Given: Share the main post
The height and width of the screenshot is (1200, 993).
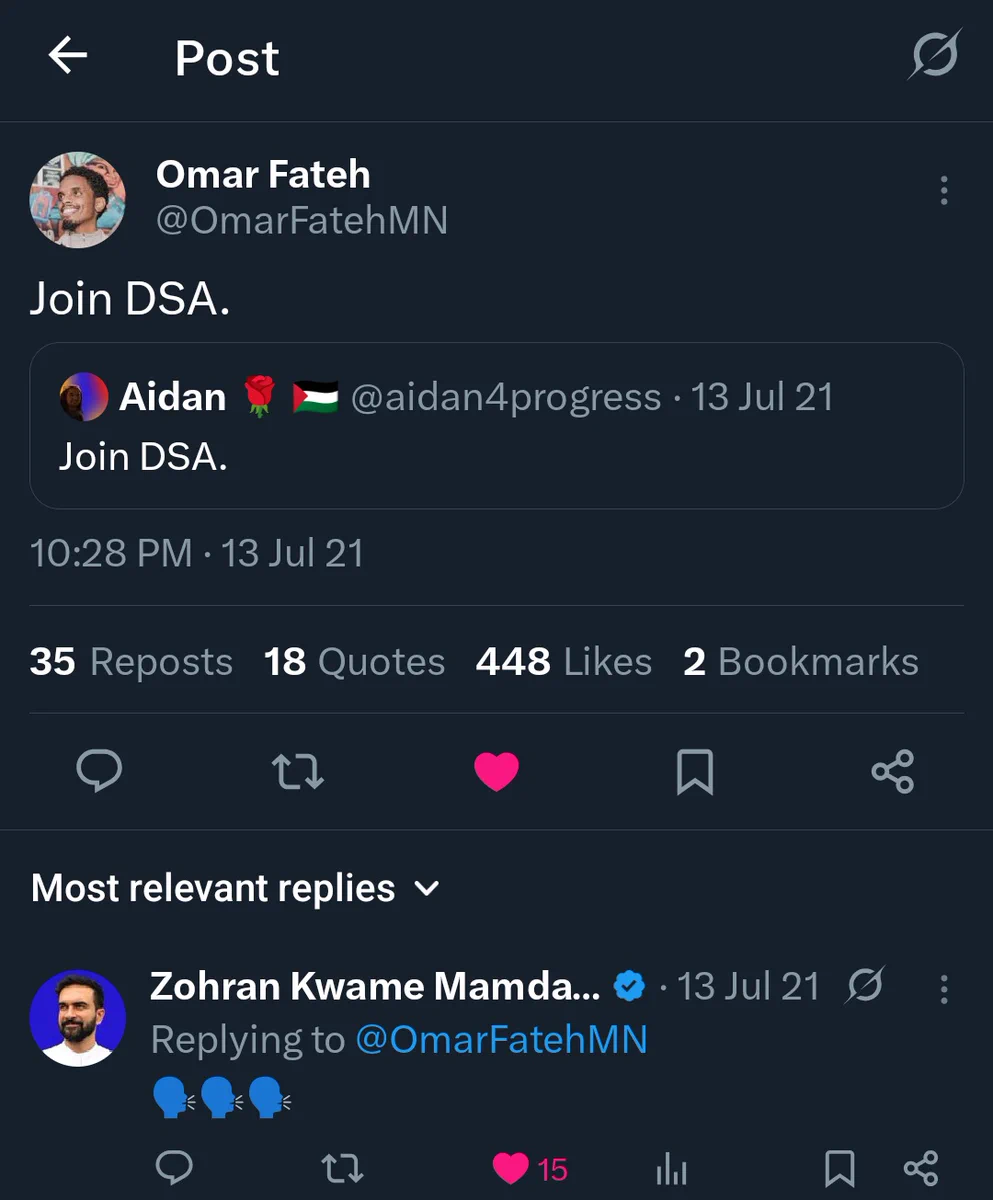Looking at the screenshot, I should (893, 771).
